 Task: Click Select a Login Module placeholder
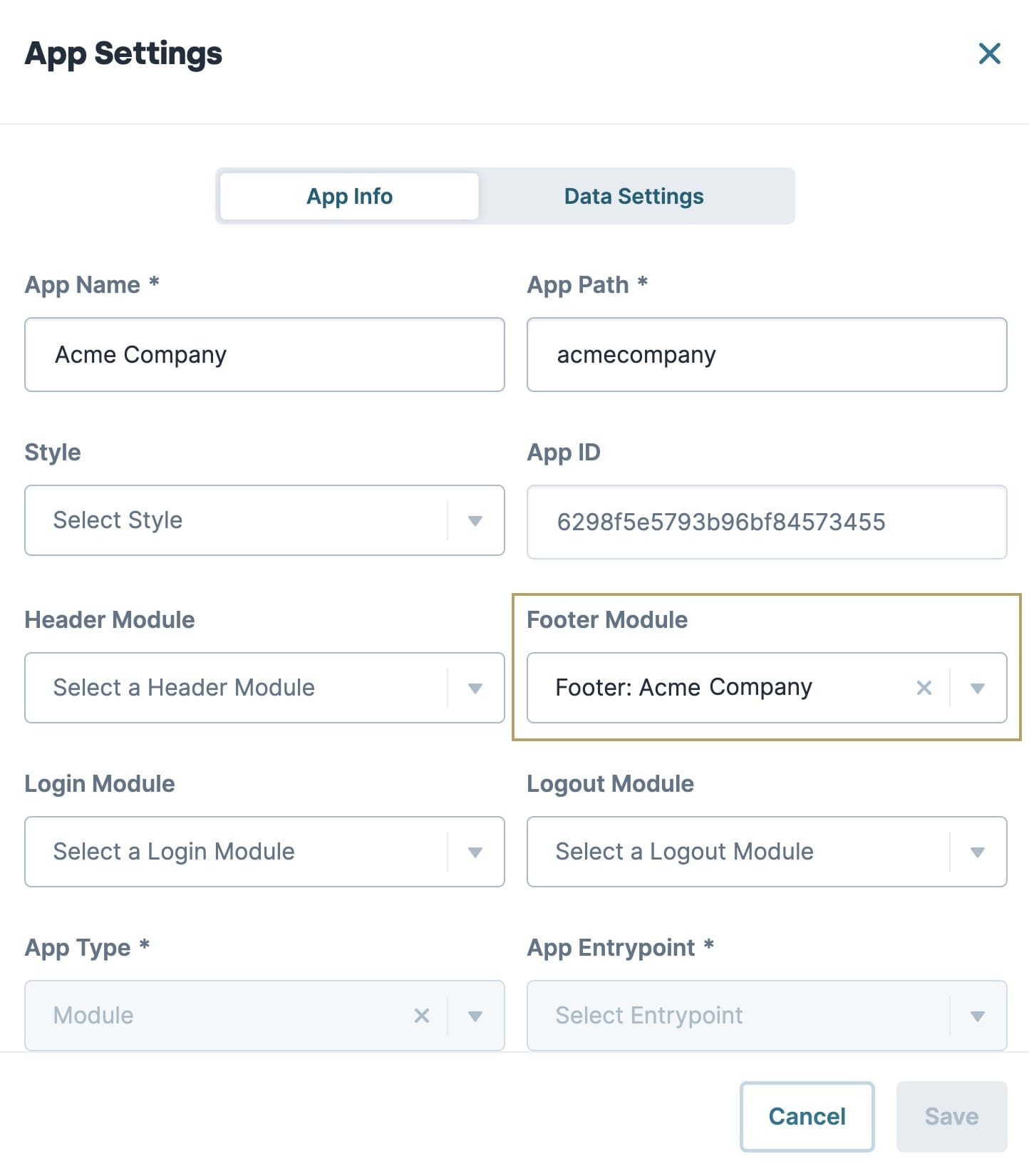point(174,852)
